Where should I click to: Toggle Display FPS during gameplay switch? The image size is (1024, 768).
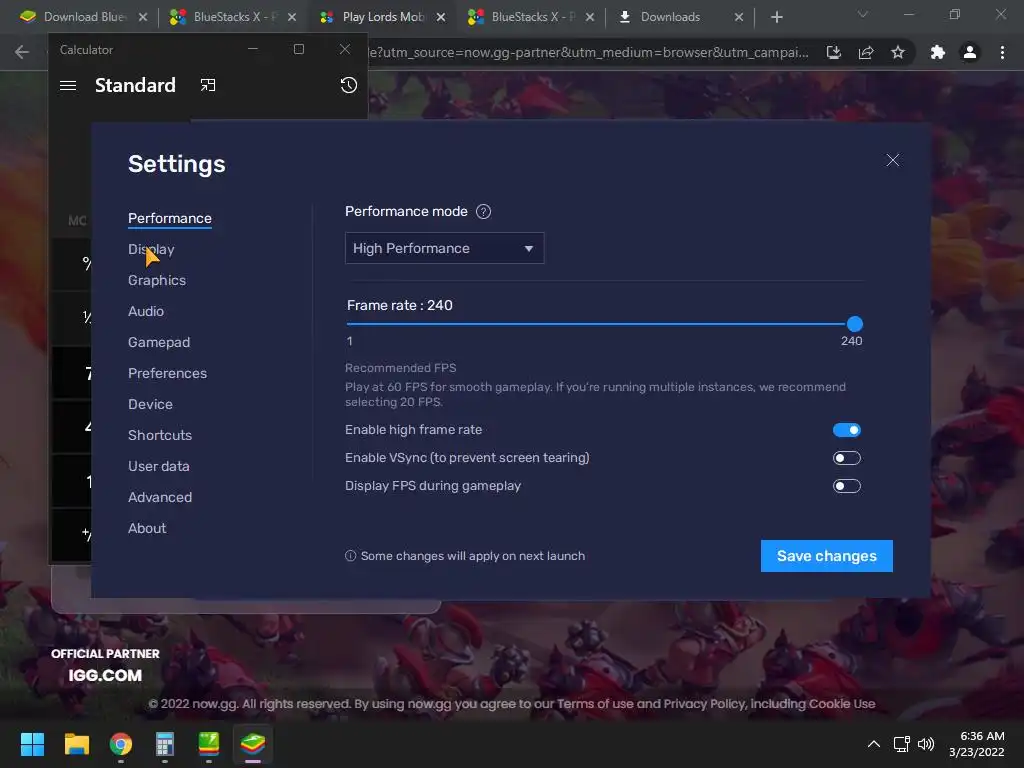tap(846, 486)
